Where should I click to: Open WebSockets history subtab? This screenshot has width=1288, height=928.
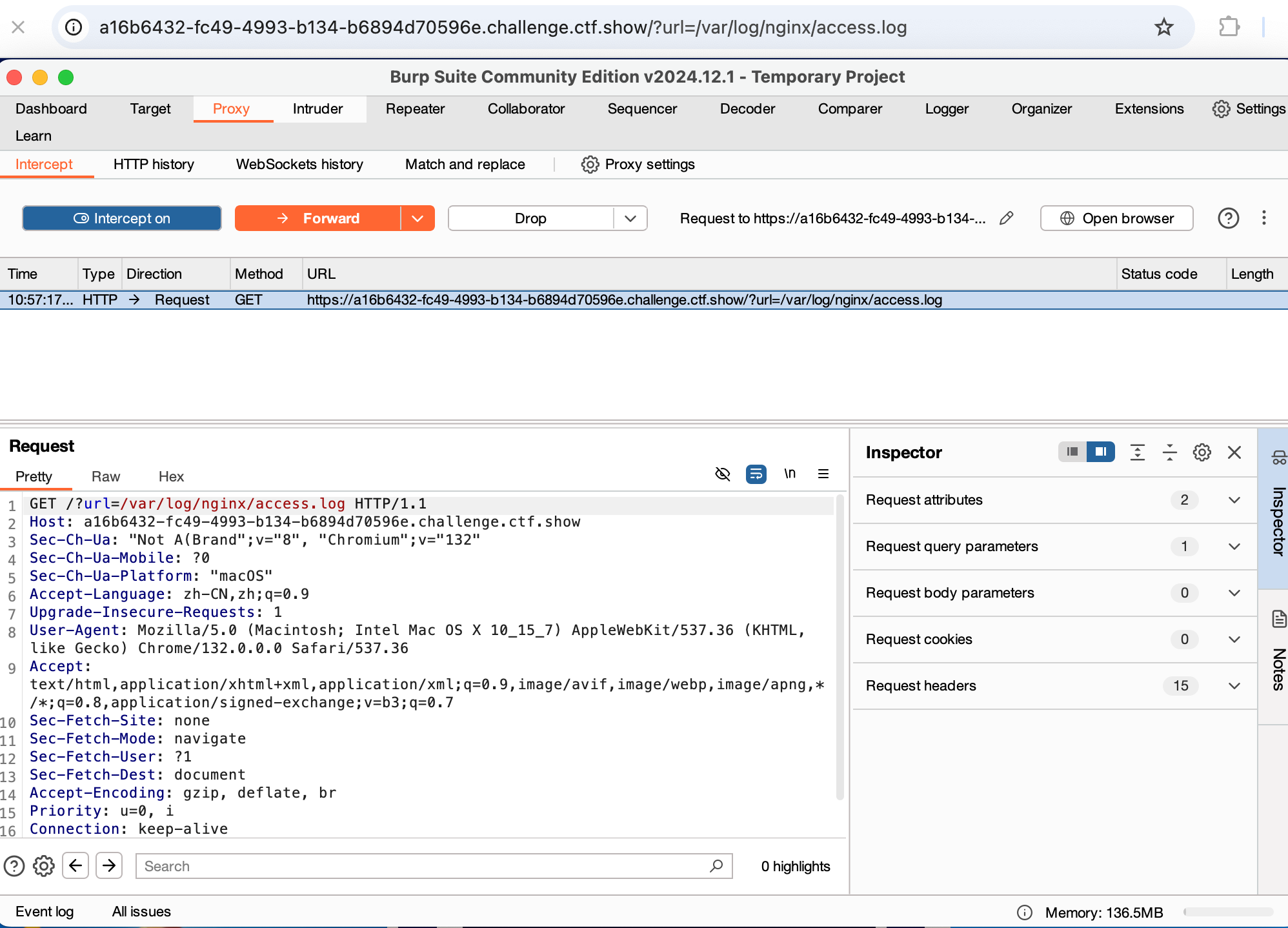click(x=299, y=164)
